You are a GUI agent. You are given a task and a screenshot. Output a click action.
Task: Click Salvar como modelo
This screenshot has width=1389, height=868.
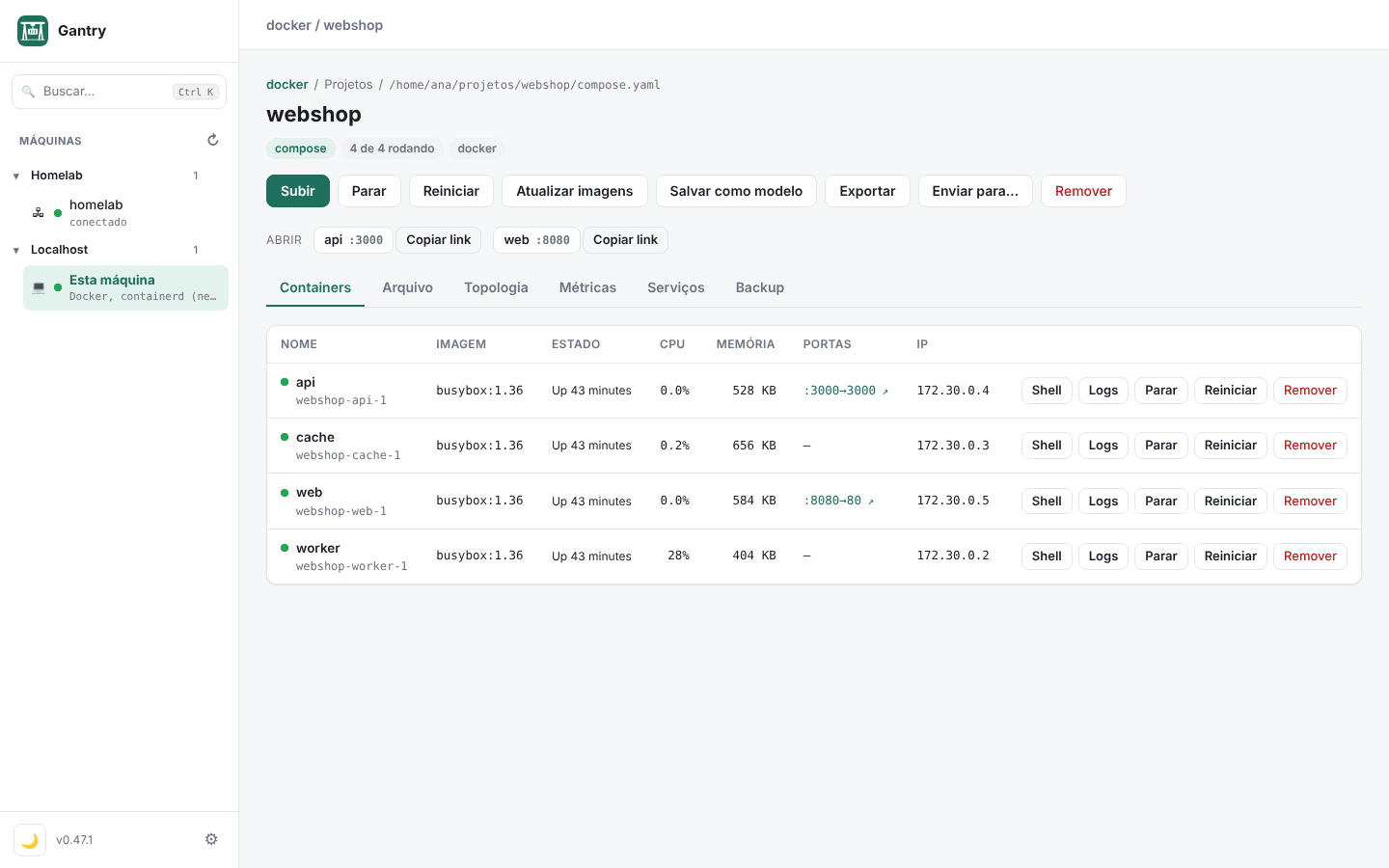pyautogui.click(x=736, y=191)
